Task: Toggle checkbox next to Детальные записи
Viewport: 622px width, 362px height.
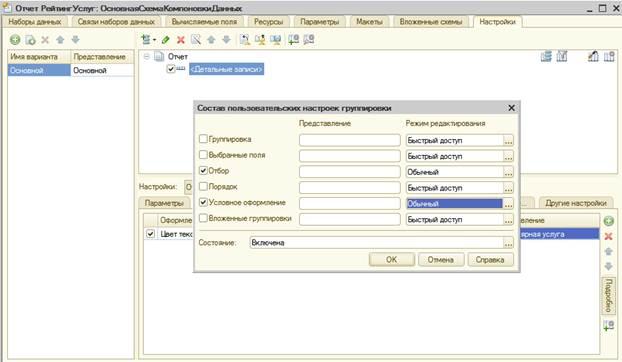Action: tap(171, 69)
